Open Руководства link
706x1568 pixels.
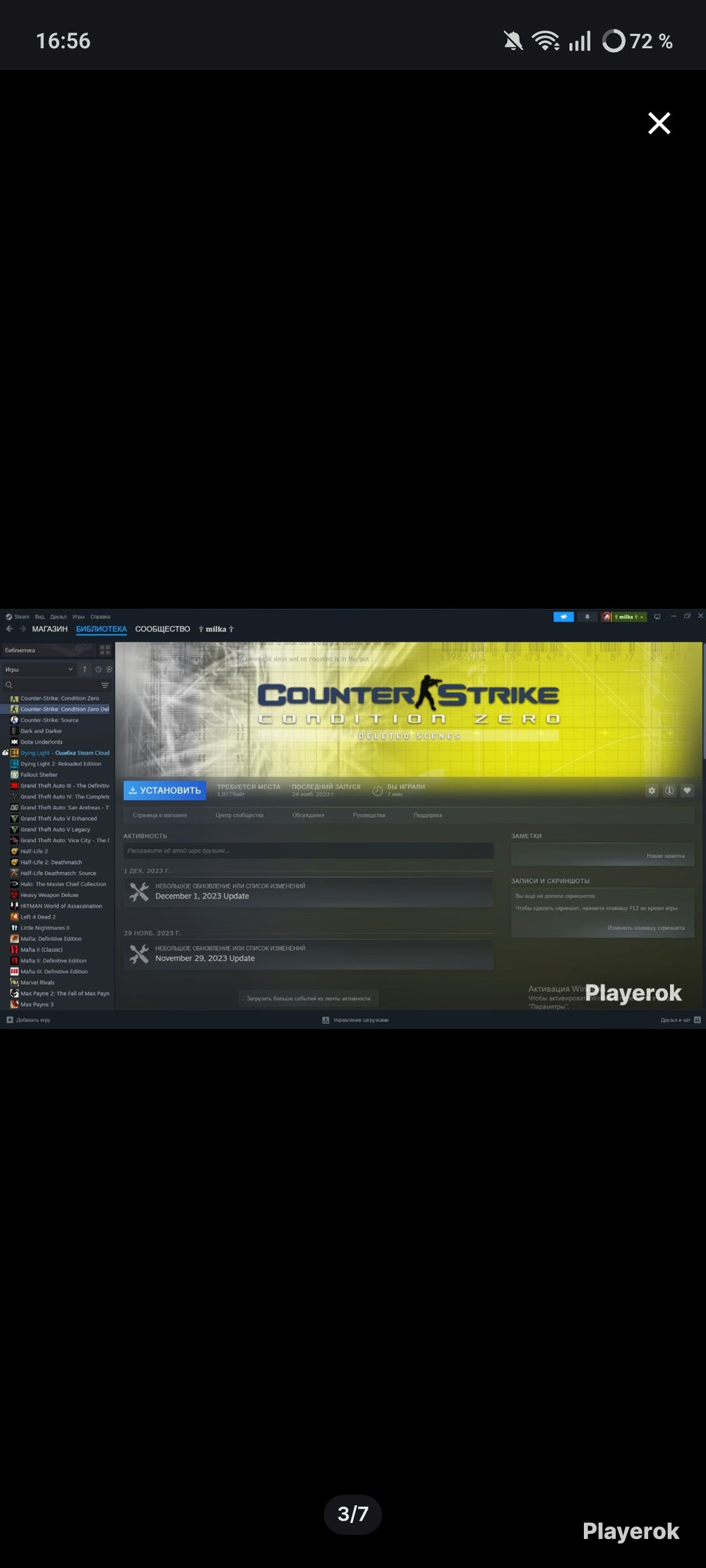point(369,815)
